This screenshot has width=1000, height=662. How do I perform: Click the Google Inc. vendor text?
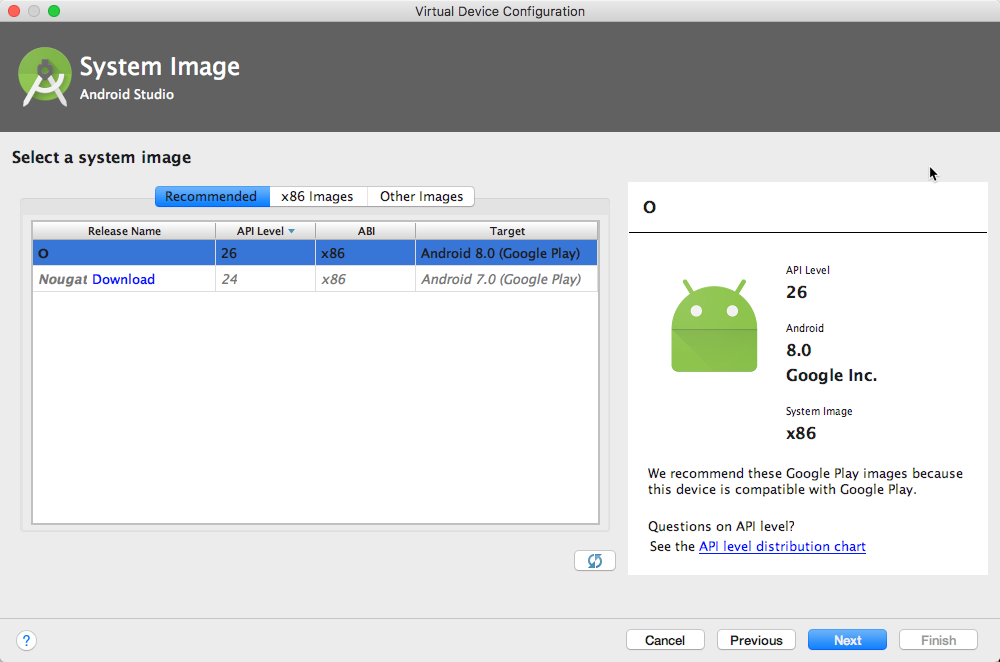tap(831, 376)
